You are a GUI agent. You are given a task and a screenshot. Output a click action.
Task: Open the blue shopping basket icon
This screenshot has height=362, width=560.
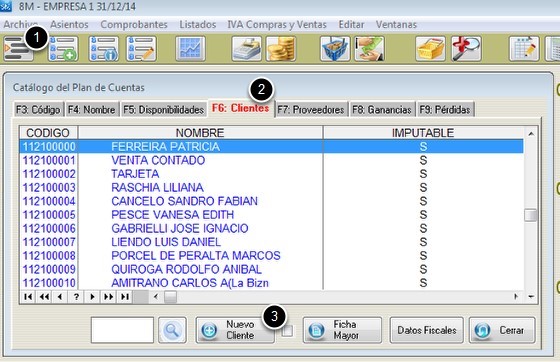point(335,49)
